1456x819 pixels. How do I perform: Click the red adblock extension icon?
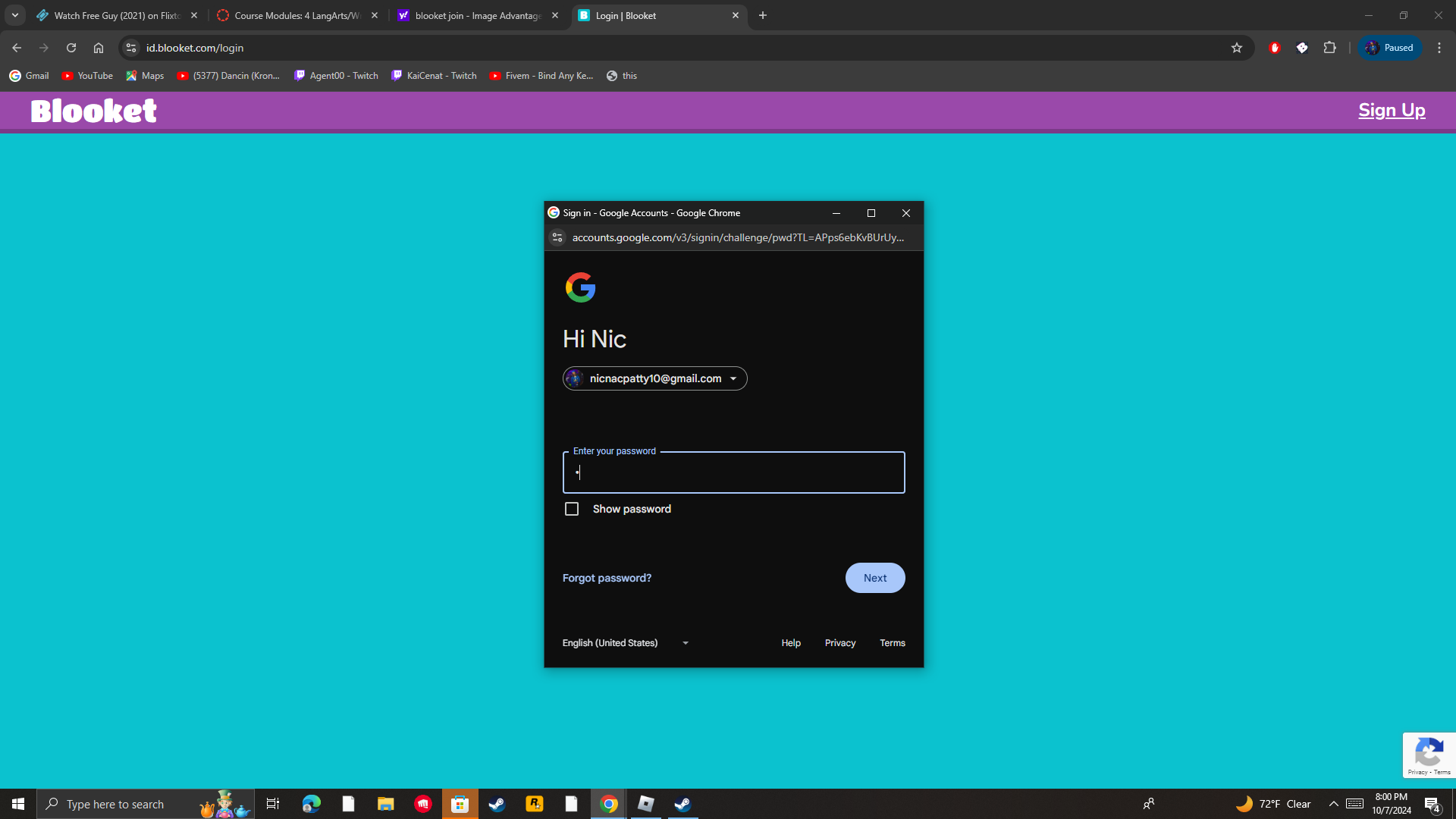pyautogui.click(x=1275, y=48)
